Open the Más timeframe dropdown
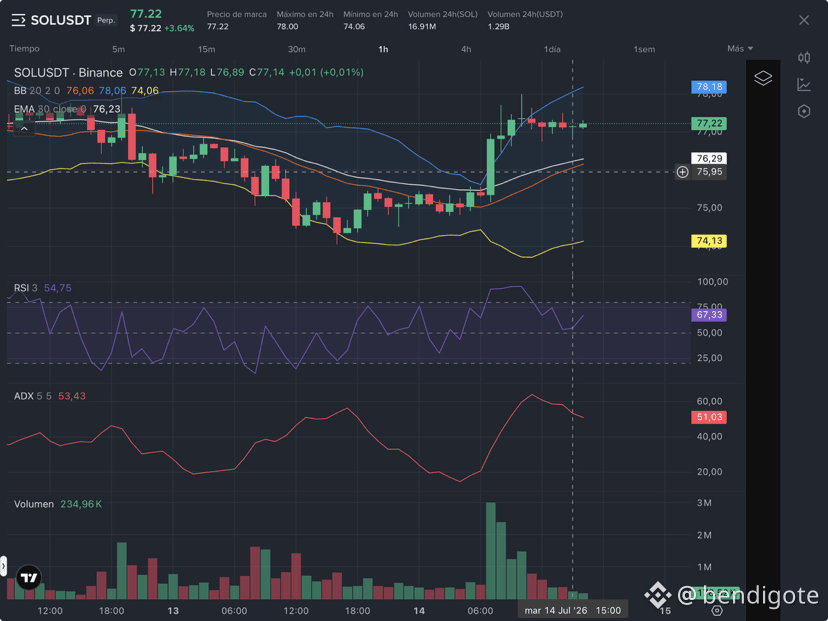The image size is (828, 621). tap(740, 49)
